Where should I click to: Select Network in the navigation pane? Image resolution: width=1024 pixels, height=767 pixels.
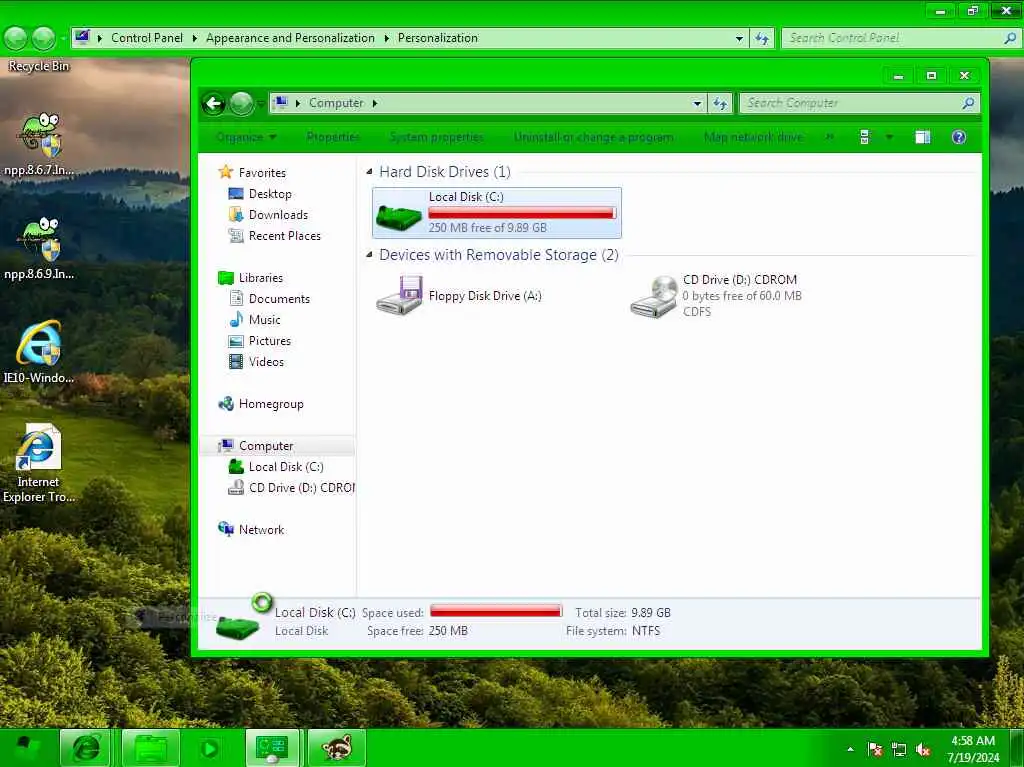(261, 530)
